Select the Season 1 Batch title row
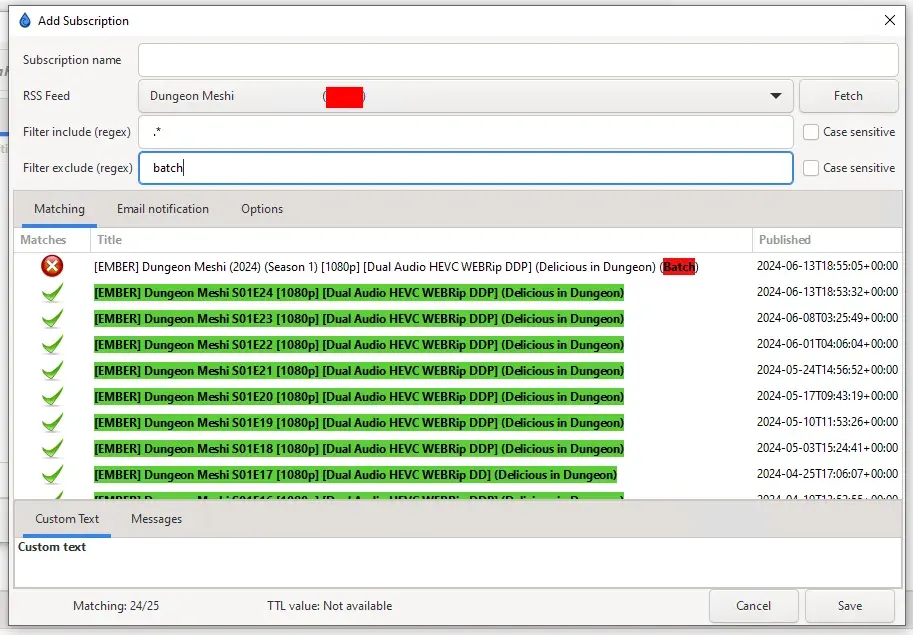This screenshot has width=913, height=635. tap(396, 267)
